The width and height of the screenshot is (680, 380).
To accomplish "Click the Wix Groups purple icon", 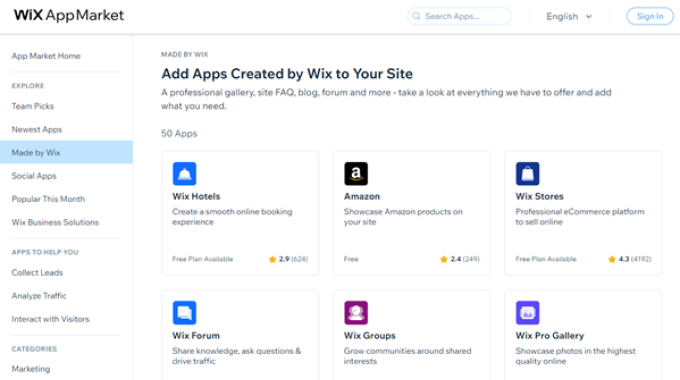I will click(356, 313).
